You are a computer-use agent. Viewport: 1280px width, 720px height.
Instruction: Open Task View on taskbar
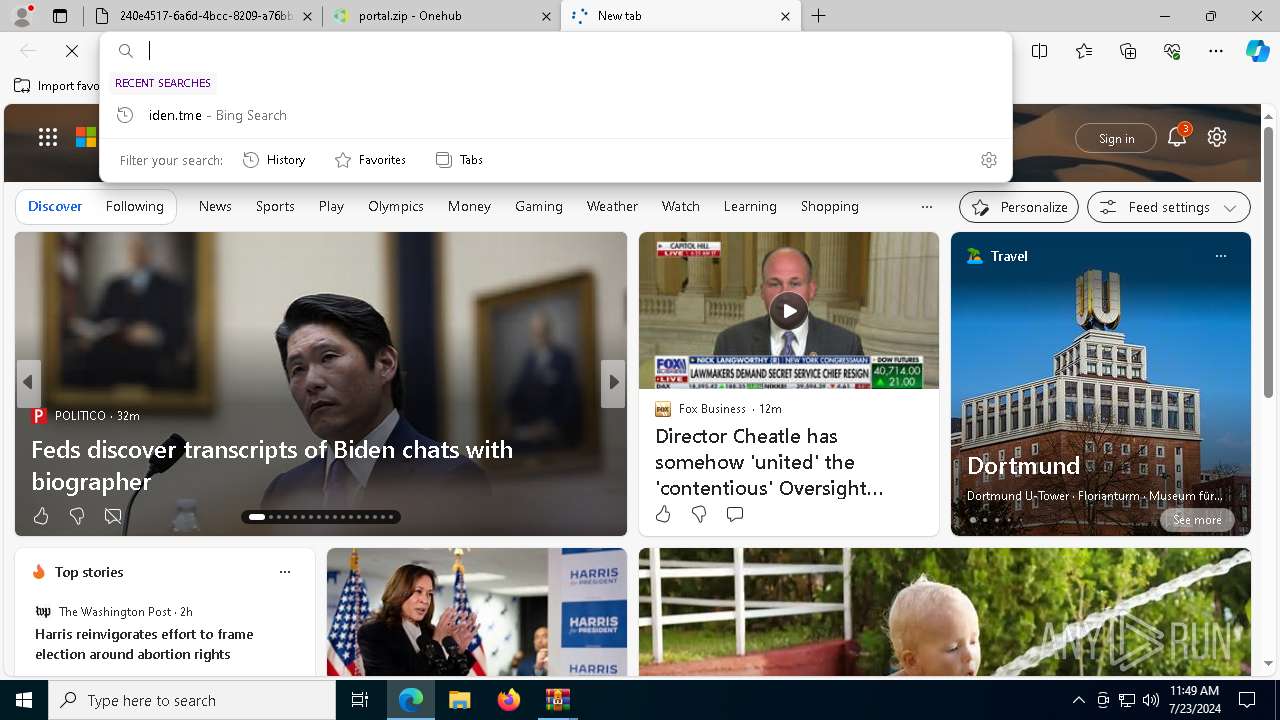(x=360, y=700)
